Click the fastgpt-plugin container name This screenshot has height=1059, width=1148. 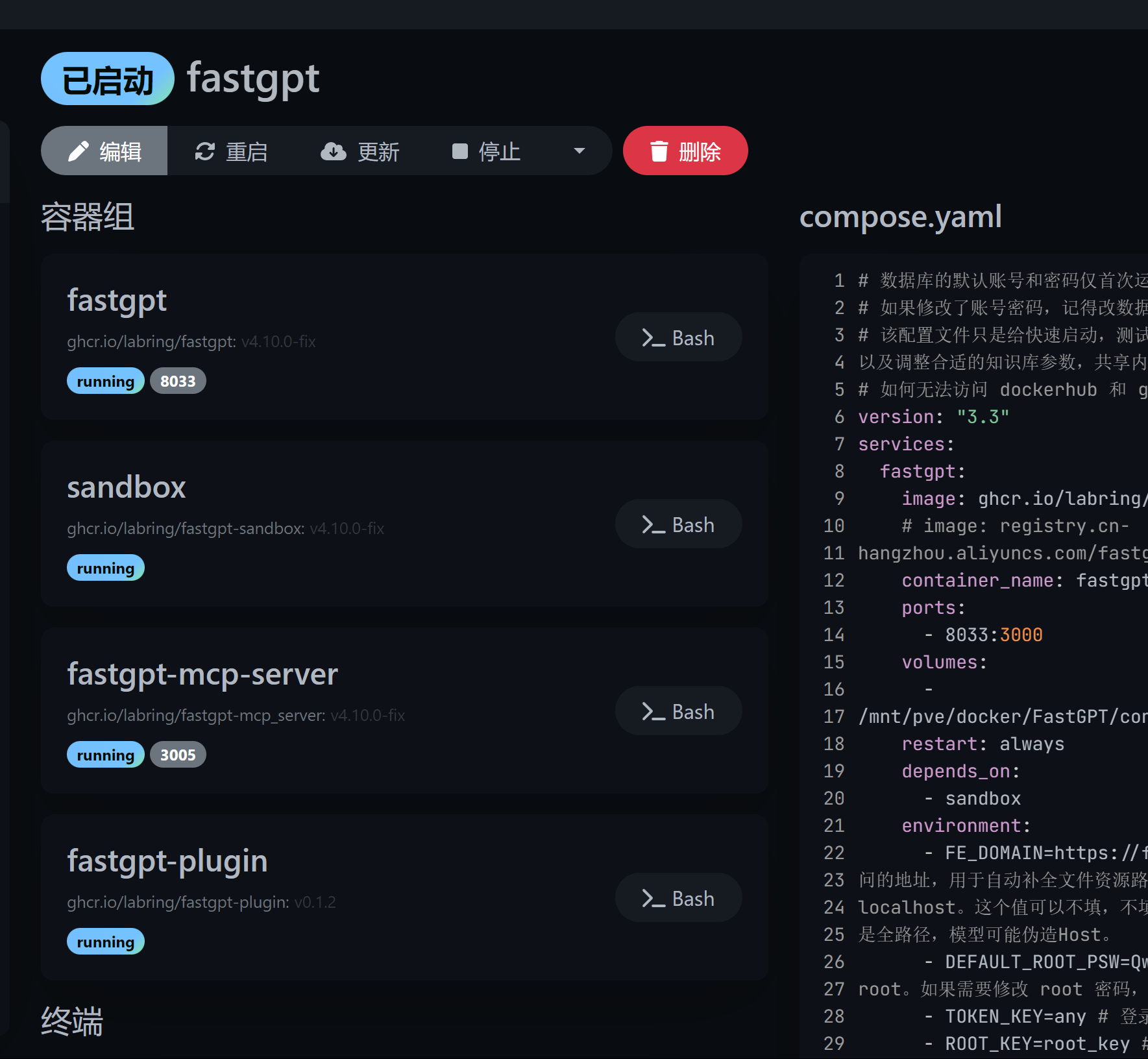(x=167, y=862)
